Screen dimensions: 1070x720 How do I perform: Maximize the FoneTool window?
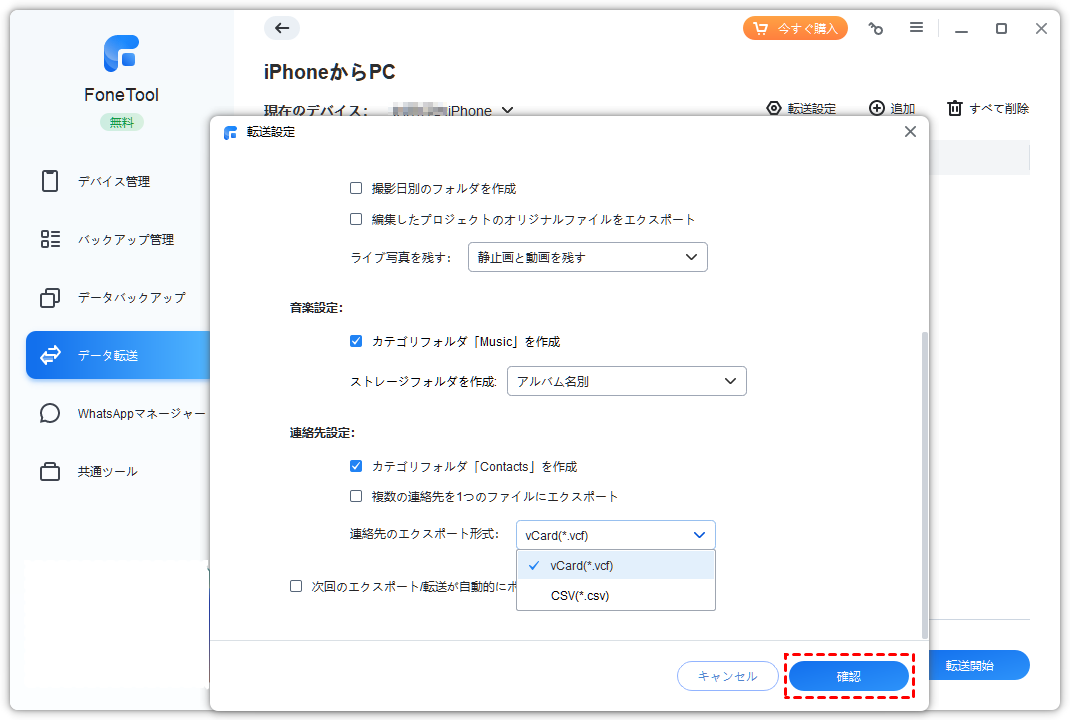tap(1001, 28)
